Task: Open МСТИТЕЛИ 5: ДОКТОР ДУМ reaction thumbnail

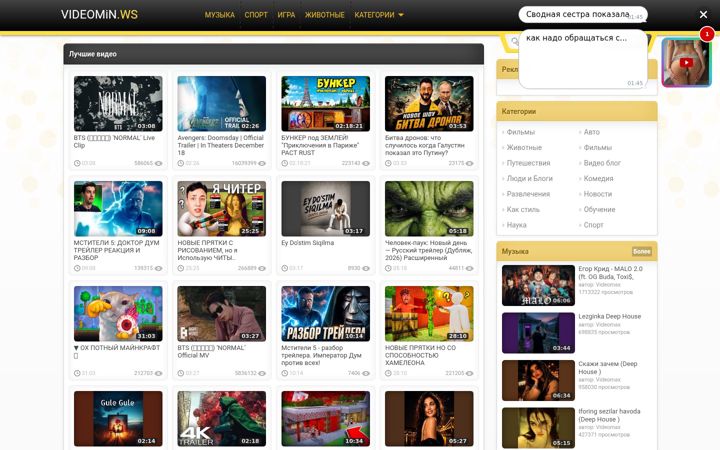Action: pyautogui.click(x=118, y=208)
